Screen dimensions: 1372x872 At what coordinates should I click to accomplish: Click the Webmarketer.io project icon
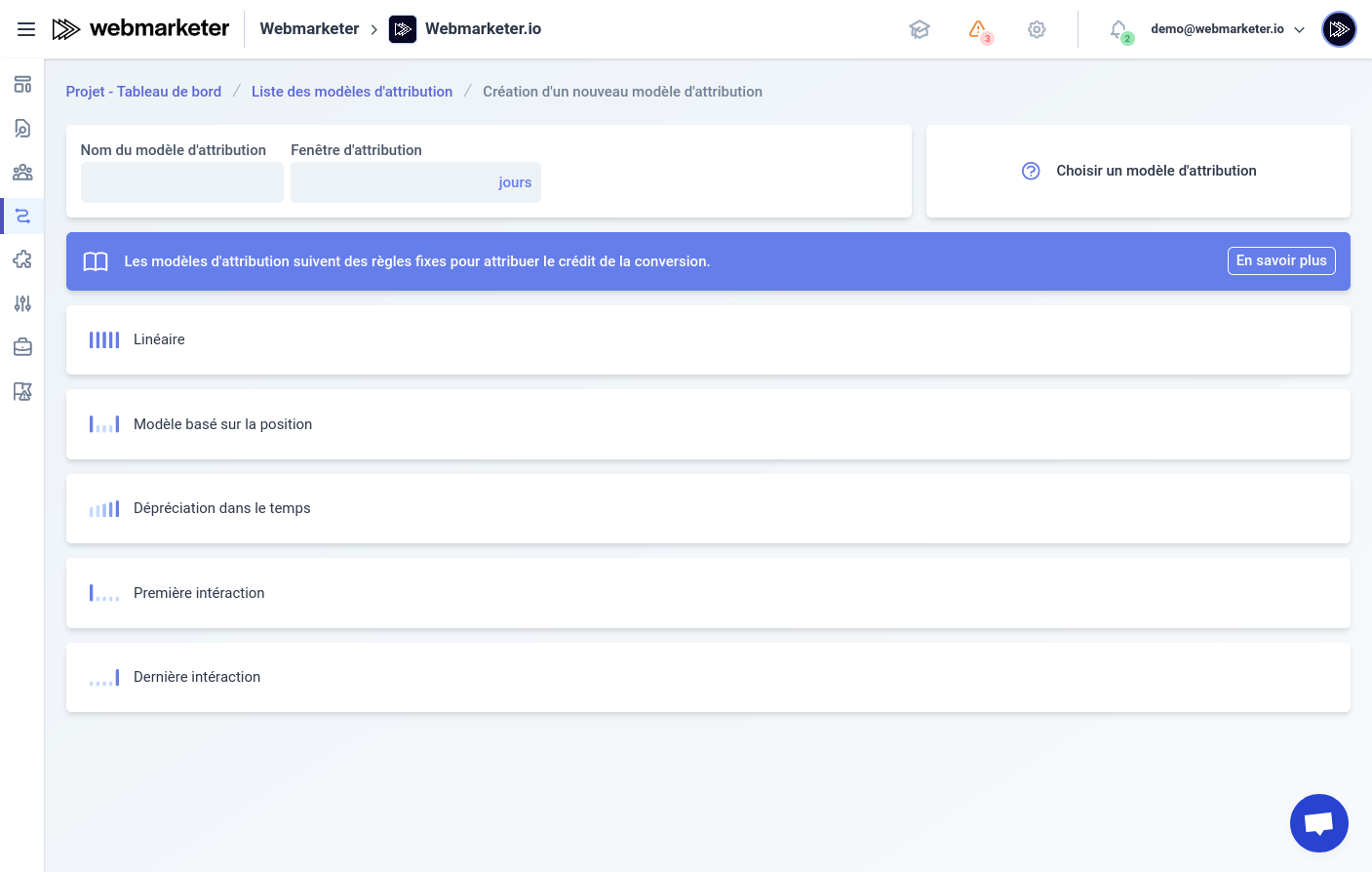pyautogui.click(x=403, y=29)
